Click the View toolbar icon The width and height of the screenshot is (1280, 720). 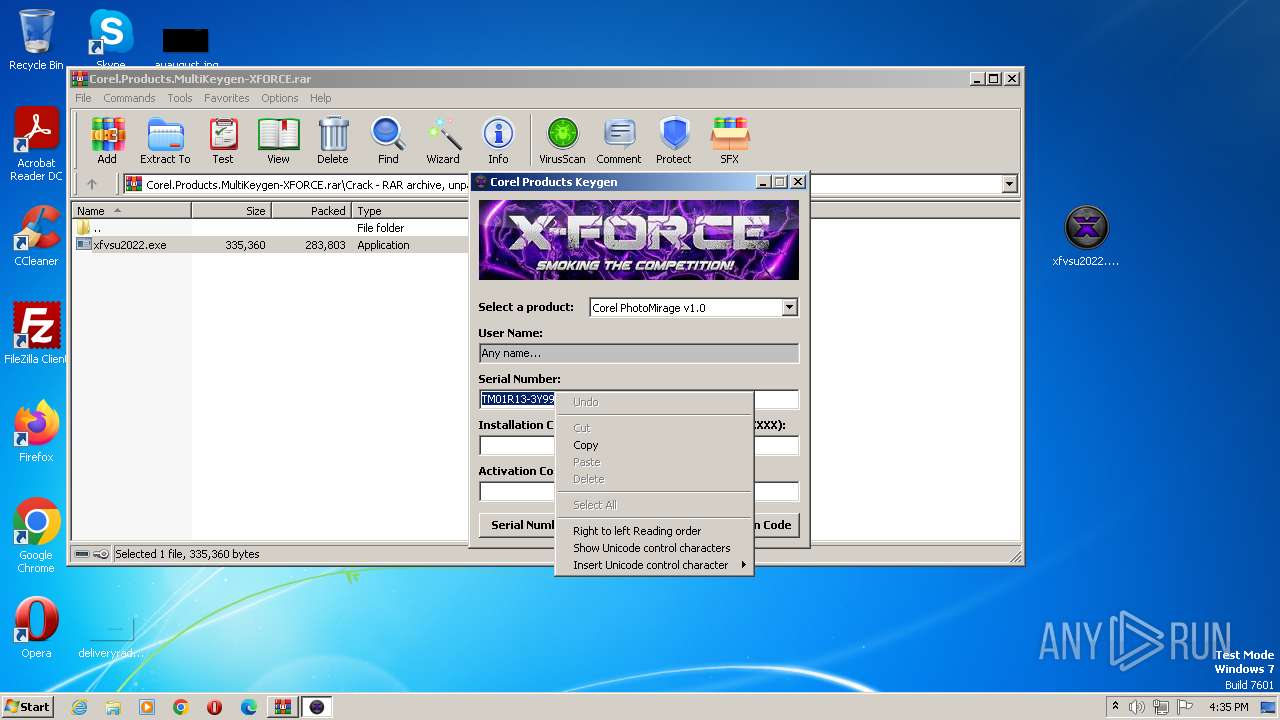278,140
